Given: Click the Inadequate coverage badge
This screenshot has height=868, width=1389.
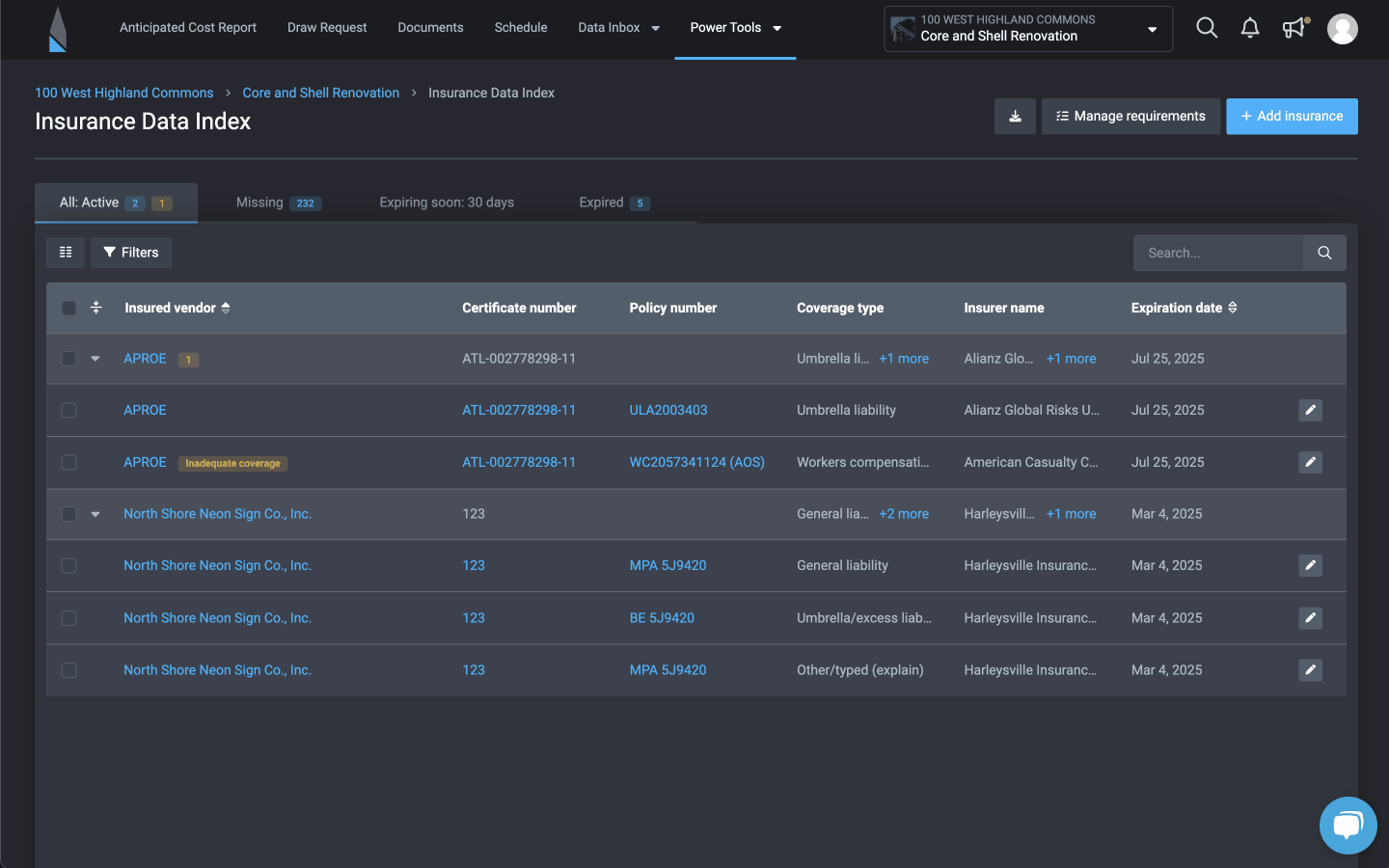Looking at the screenshot, I should point(232,463).
